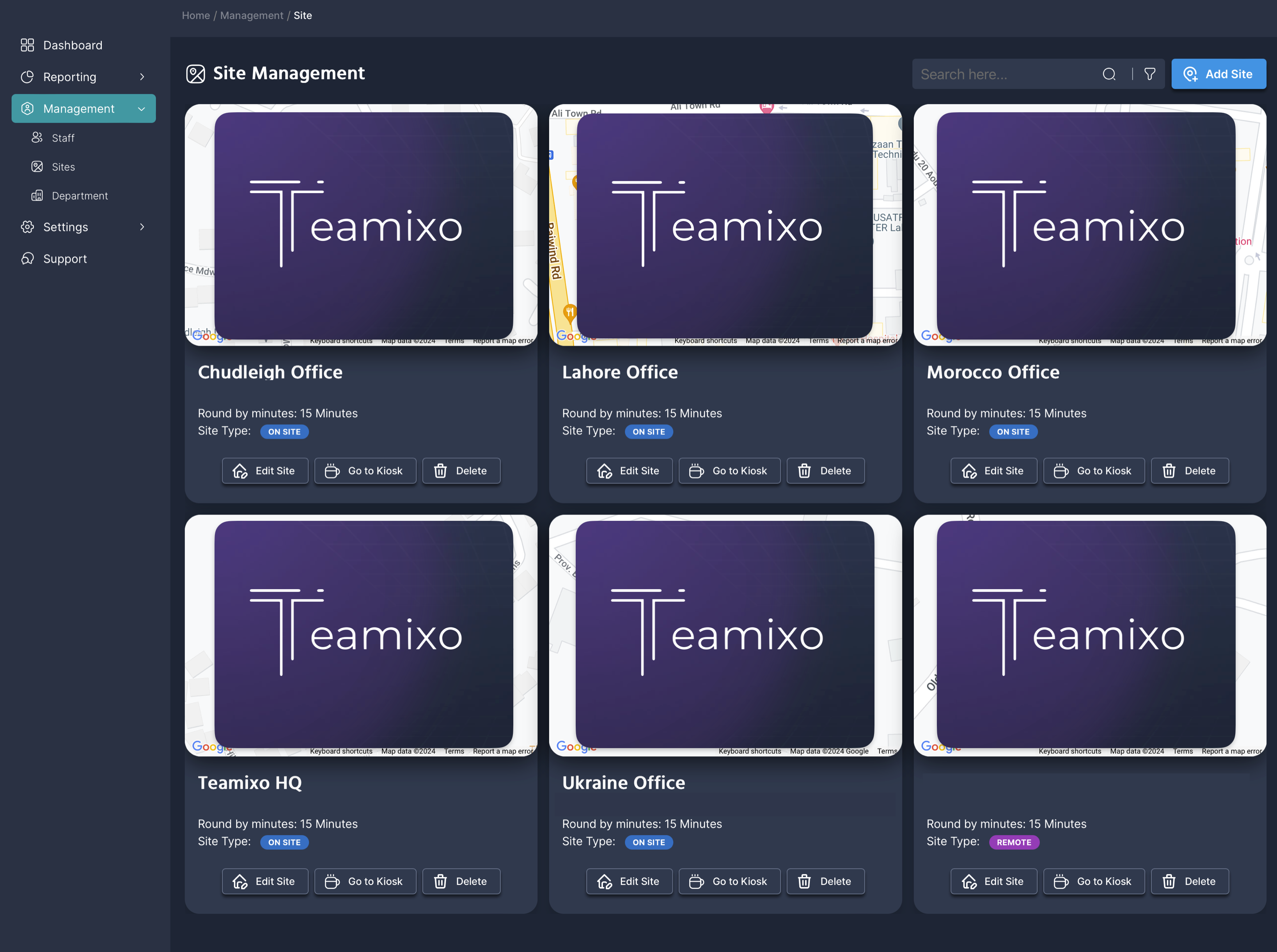
Task: Go to Management in the breadcrumb
Action: click(252, 16)
